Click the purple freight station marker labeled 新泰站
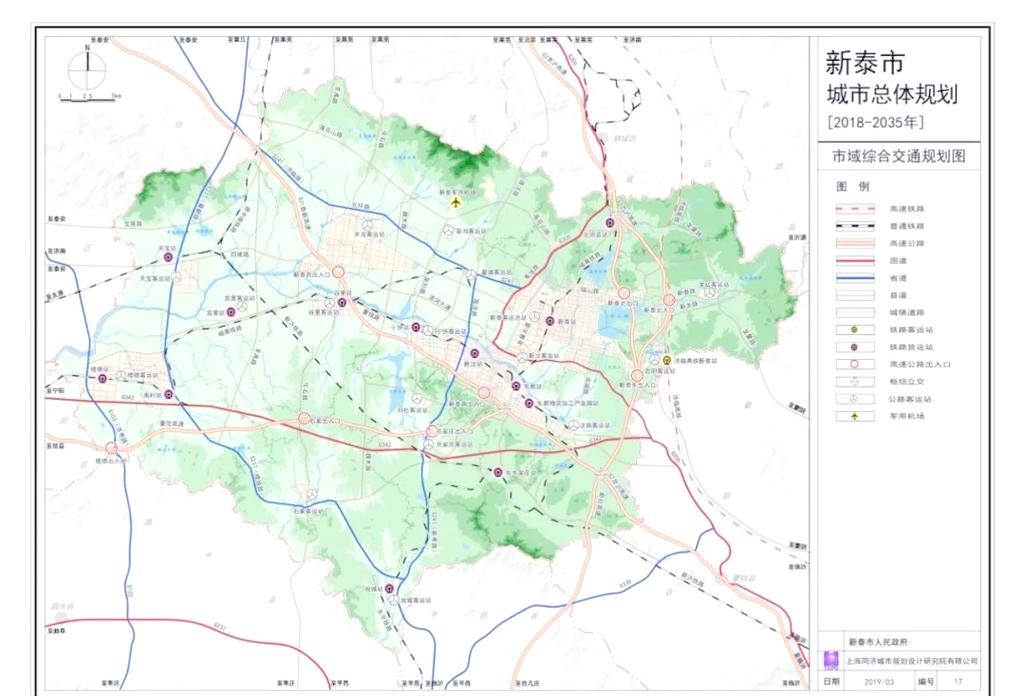1025x696 pixels. coord(550,321)
